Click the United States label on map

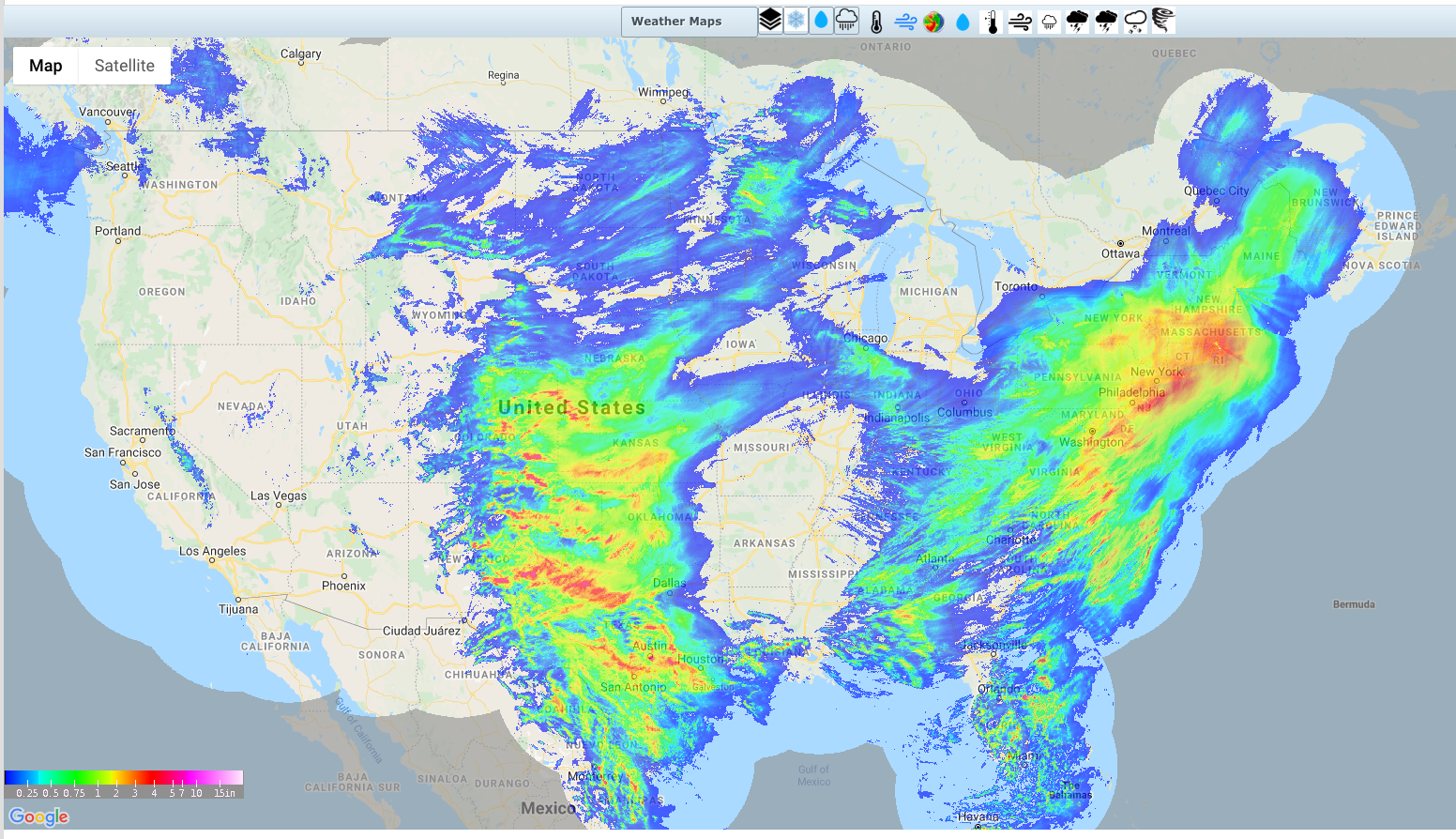(571, 407)
